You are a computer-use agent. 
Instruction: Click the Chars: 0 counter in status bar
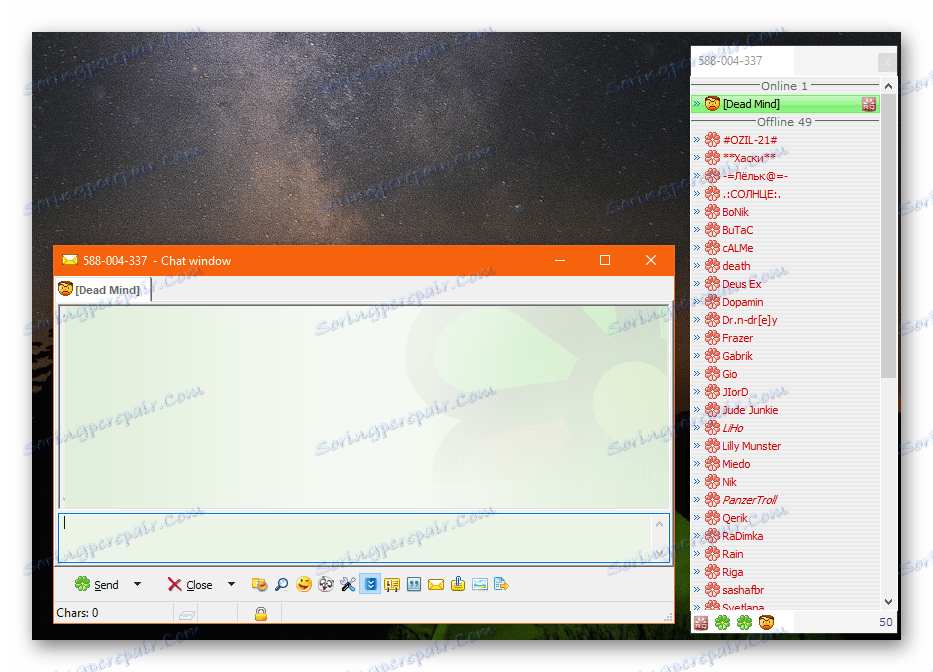point(77,613)
